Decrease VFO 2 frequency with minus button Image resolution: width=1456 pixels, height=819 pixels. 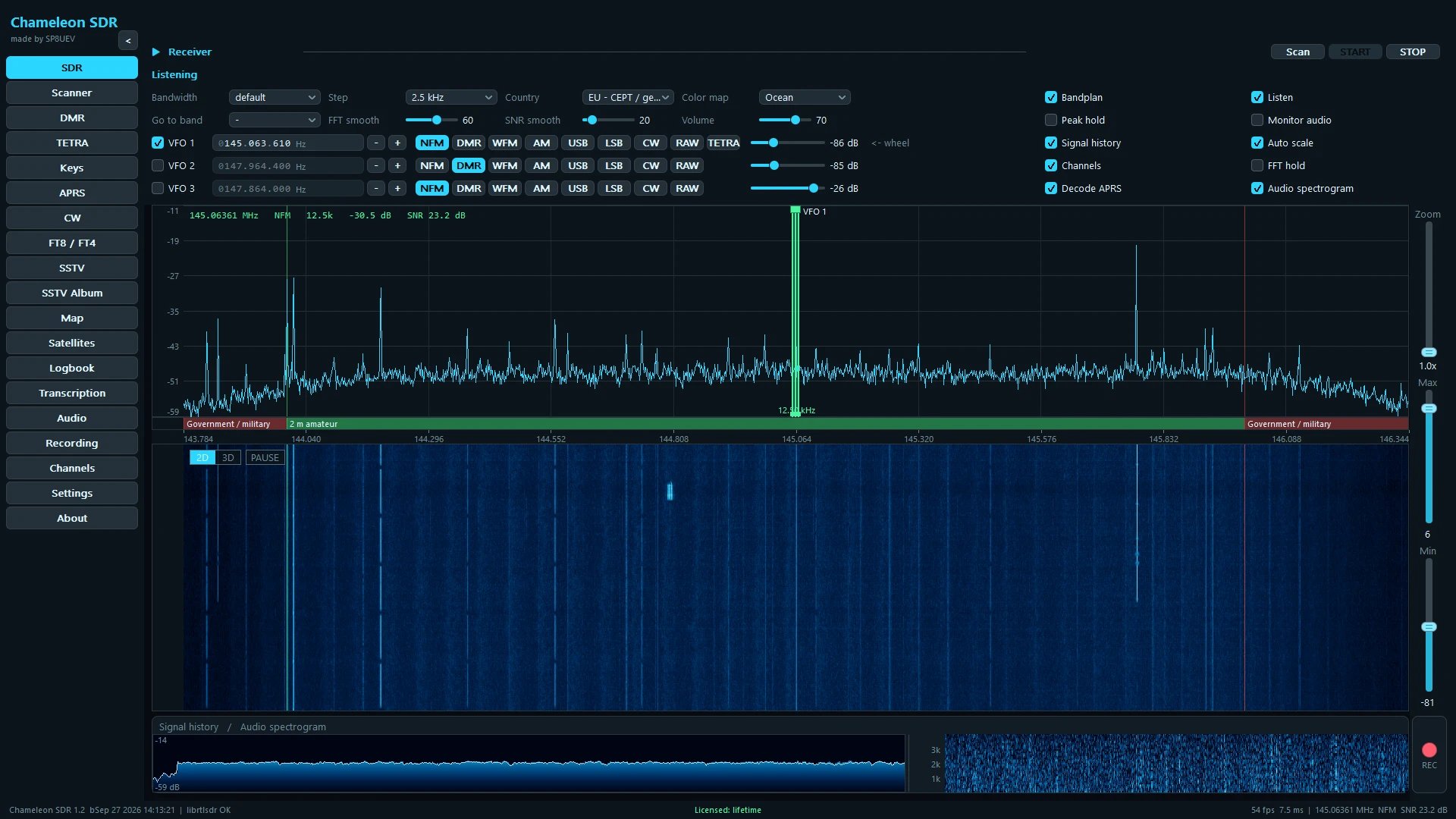[376, 165]
